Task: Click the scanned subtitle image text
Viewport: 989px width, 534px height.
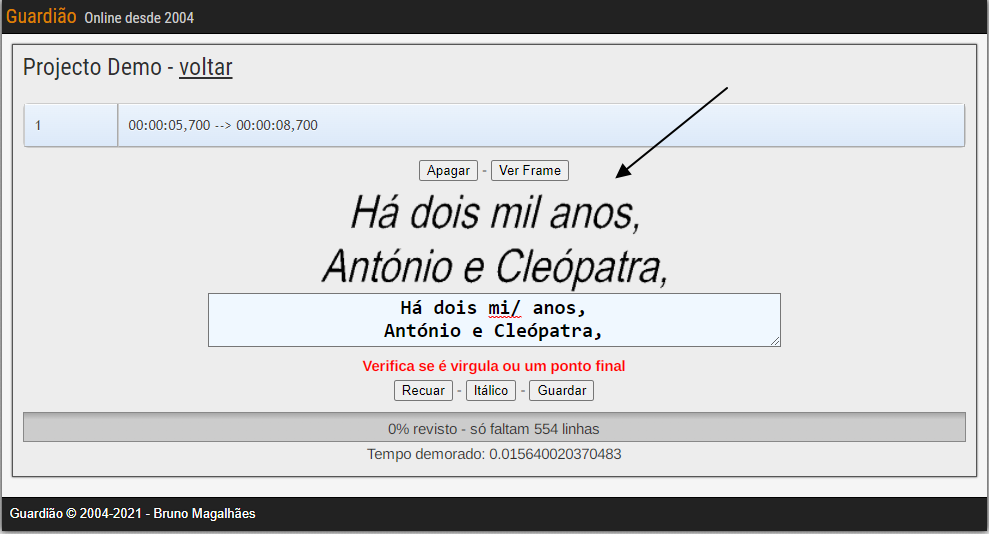Action: pos(494,240)
